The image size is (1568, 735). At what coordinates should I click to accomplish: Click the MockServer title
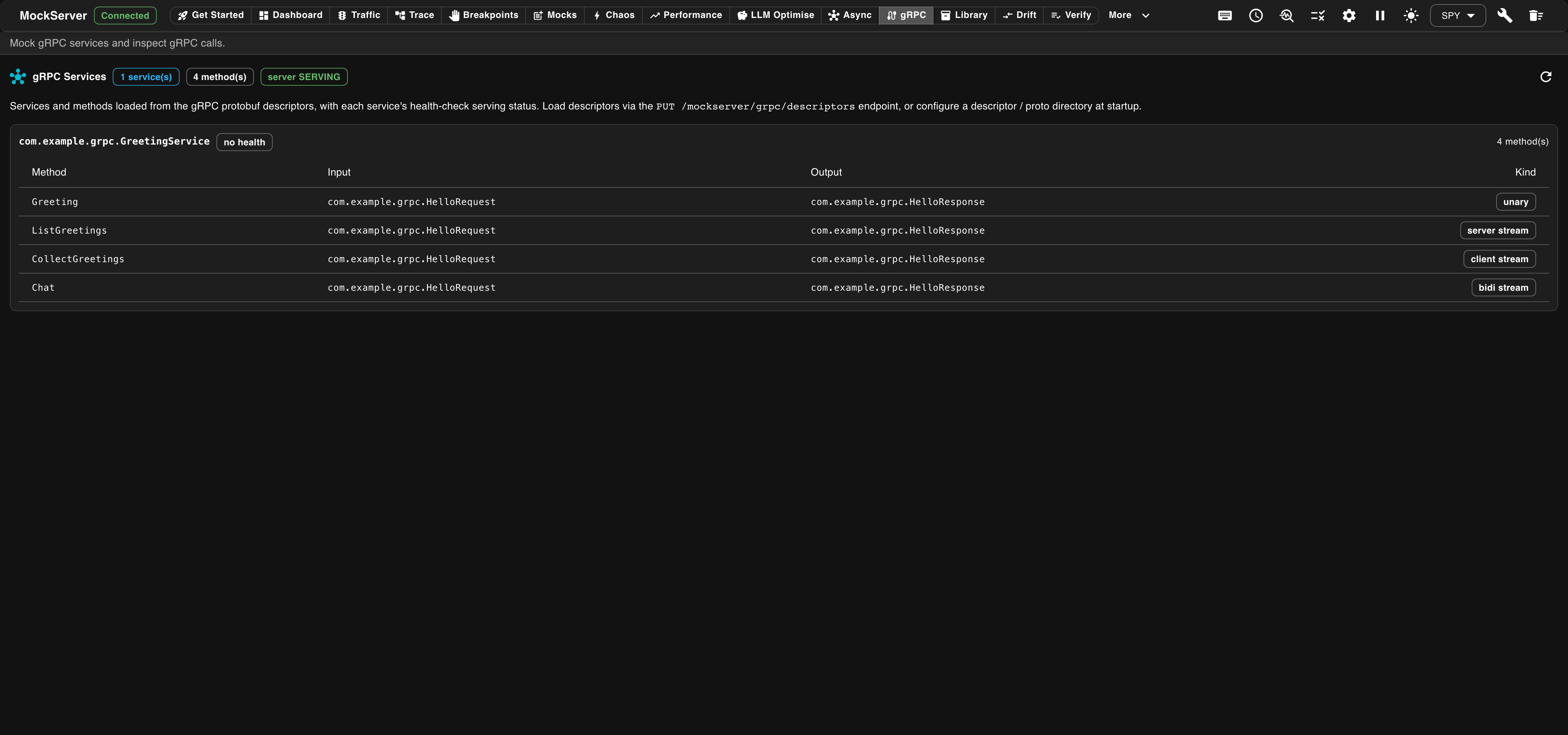(53, 16)
